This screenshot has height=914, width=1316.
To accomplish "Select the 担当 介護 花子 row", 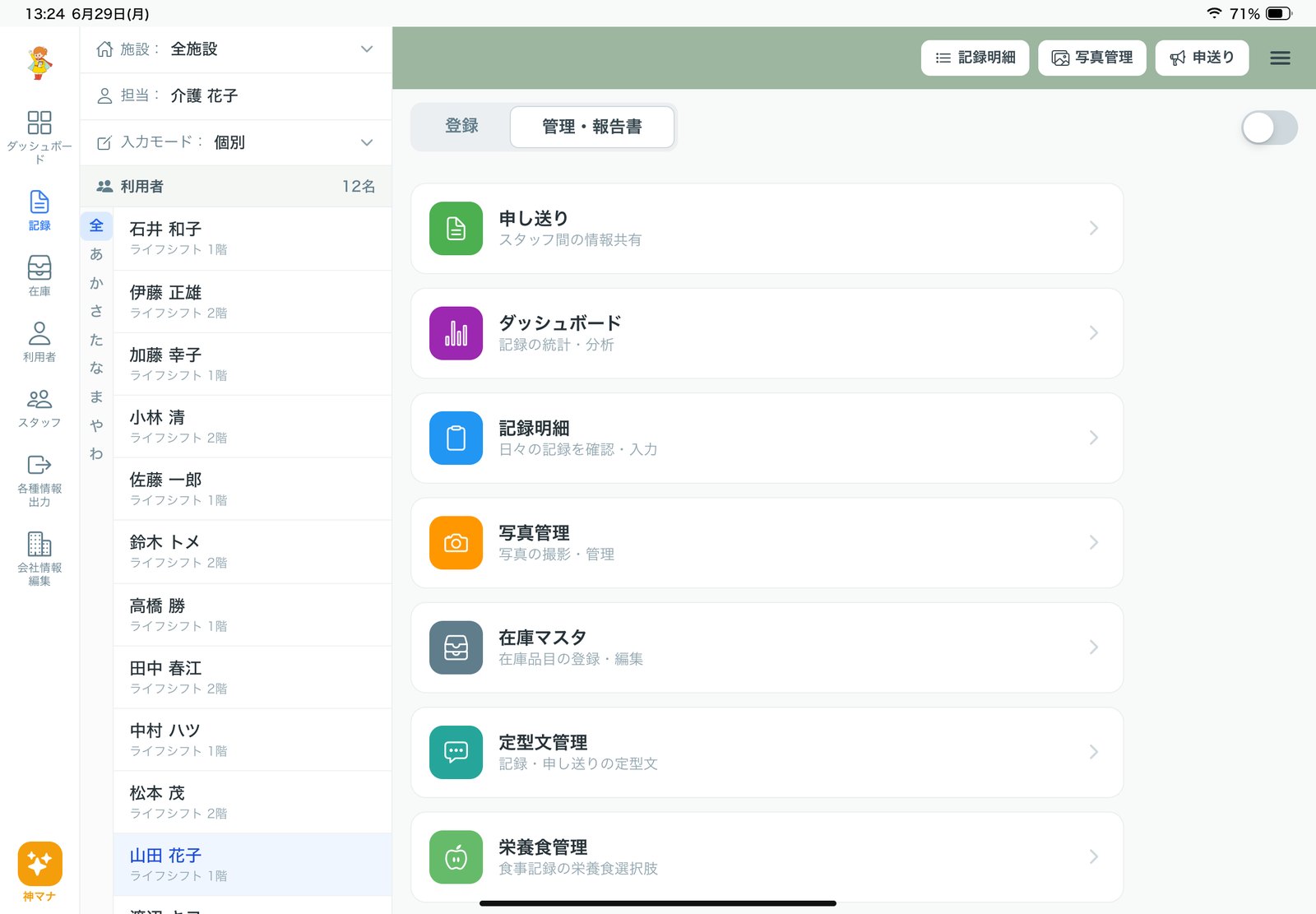I will click(236, 96).
